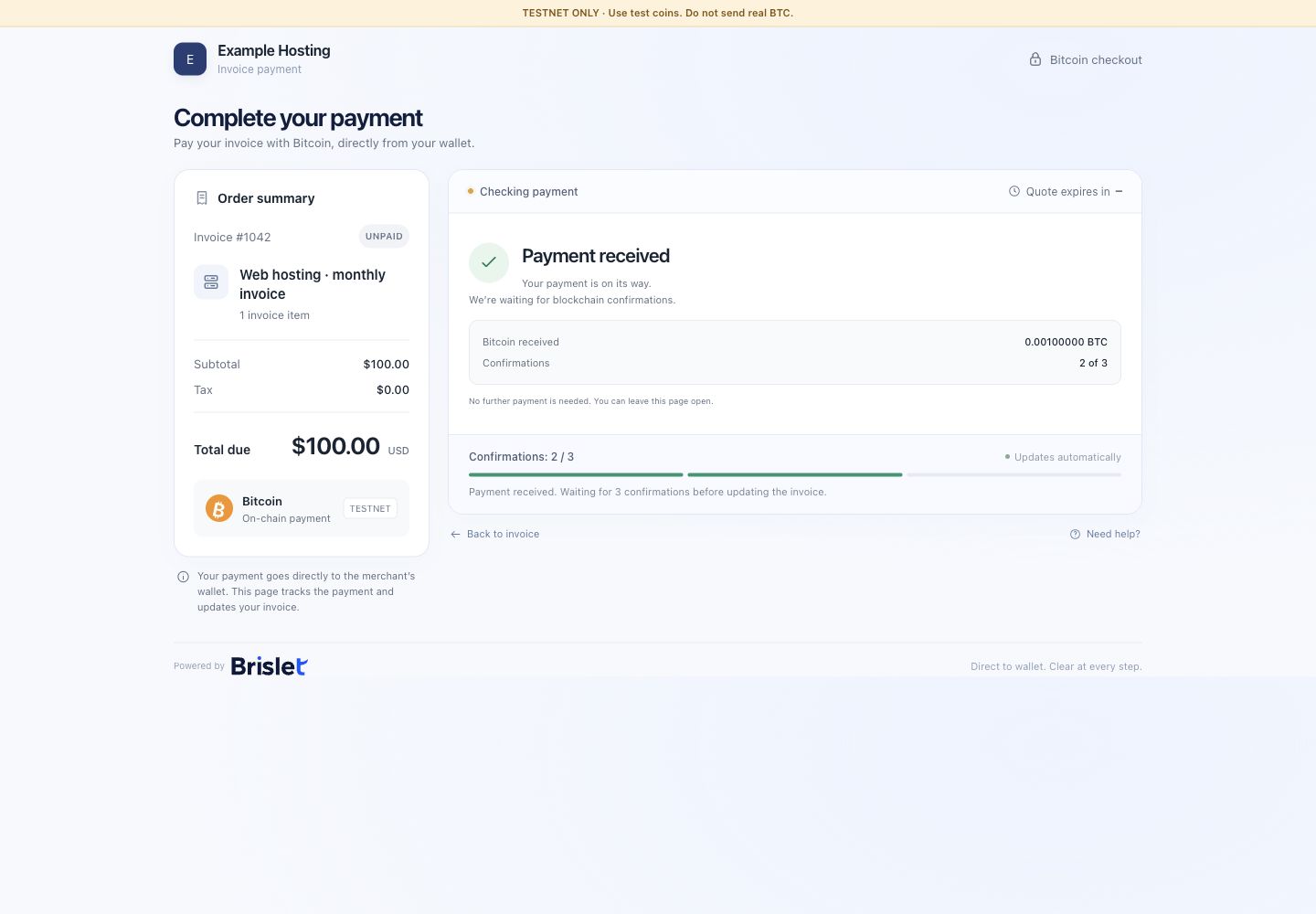Click the server icon beside Web hosting invoice
Screen dimensions: 1316x914
[x=211, y=282]
